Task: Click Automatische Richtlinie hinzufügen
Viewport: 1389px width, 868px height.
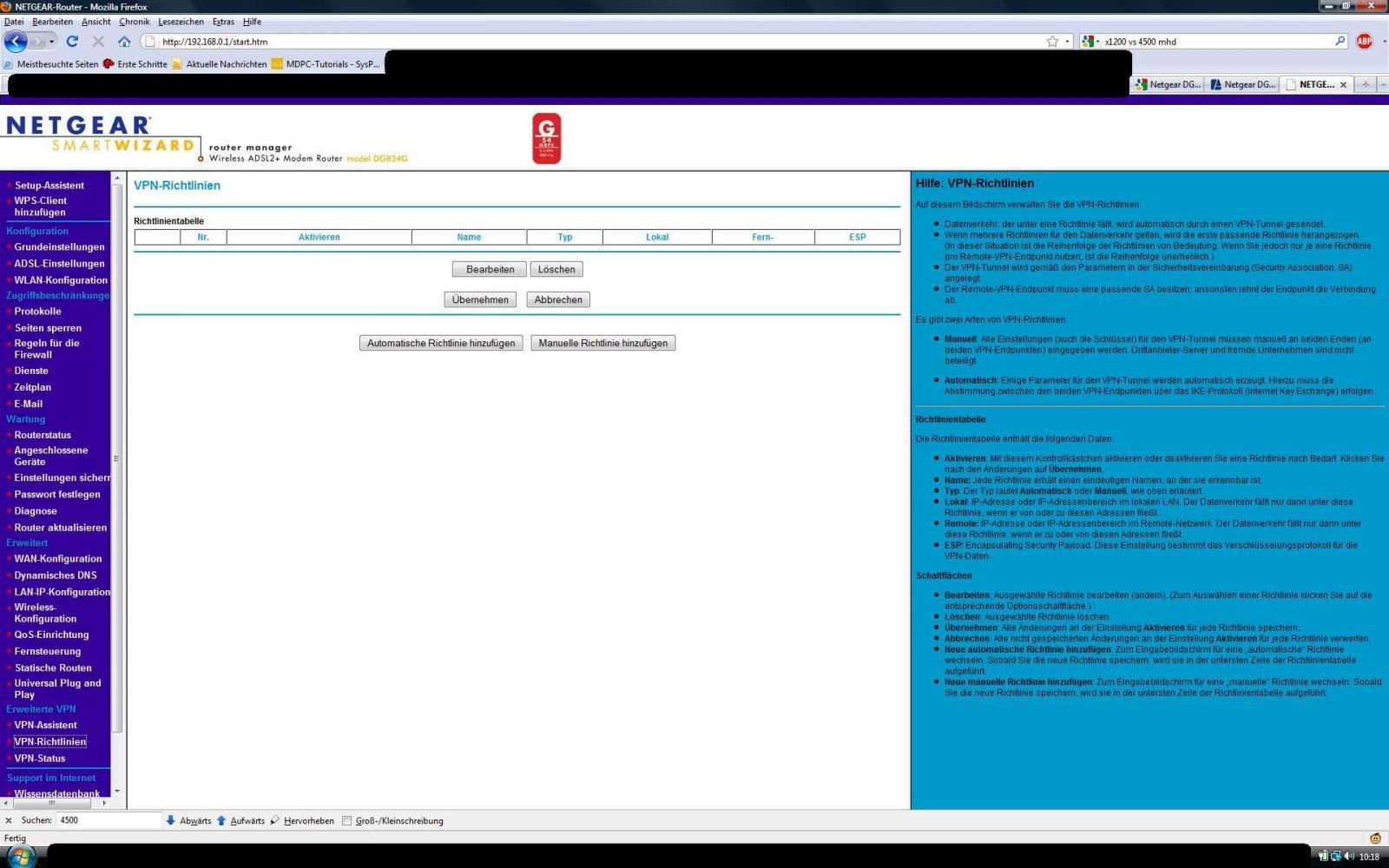Action: coord(441,343)
